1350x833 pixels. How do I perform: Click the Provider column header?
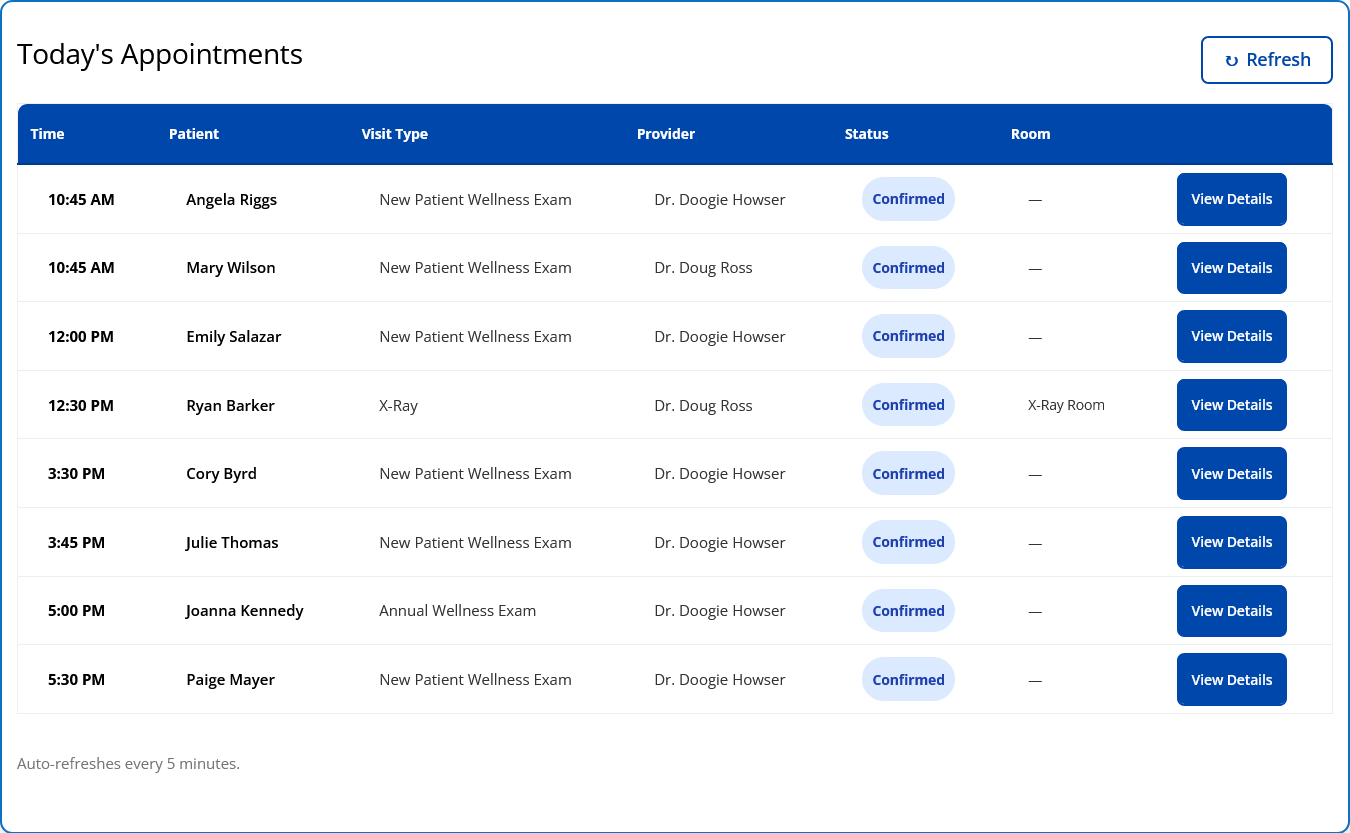[x=665, y=134]
